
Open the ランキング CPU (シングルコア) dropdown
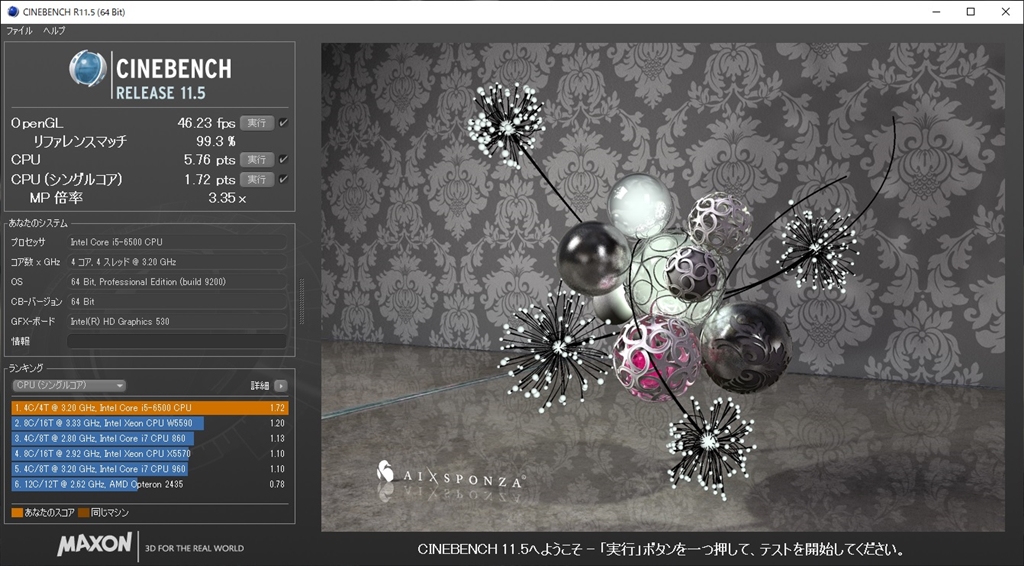(x=69, y=386)
